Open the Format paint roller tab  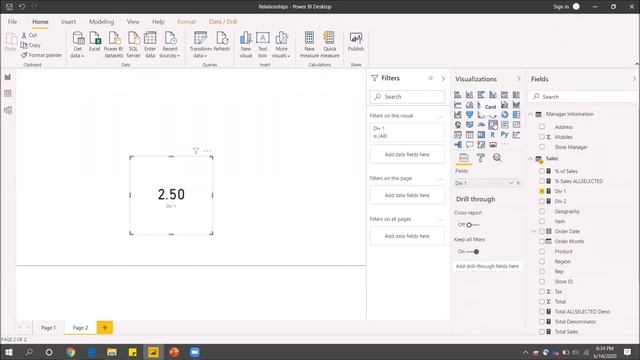(x=480, y=158)
